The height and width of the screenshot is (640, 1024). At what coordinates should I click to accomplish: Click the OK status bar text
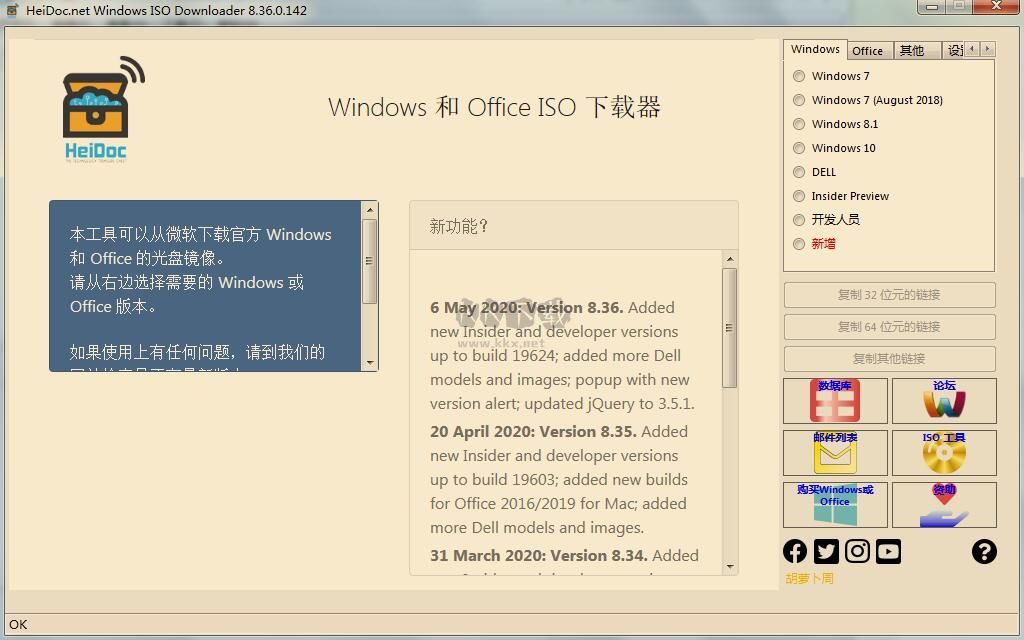(18, 624)
